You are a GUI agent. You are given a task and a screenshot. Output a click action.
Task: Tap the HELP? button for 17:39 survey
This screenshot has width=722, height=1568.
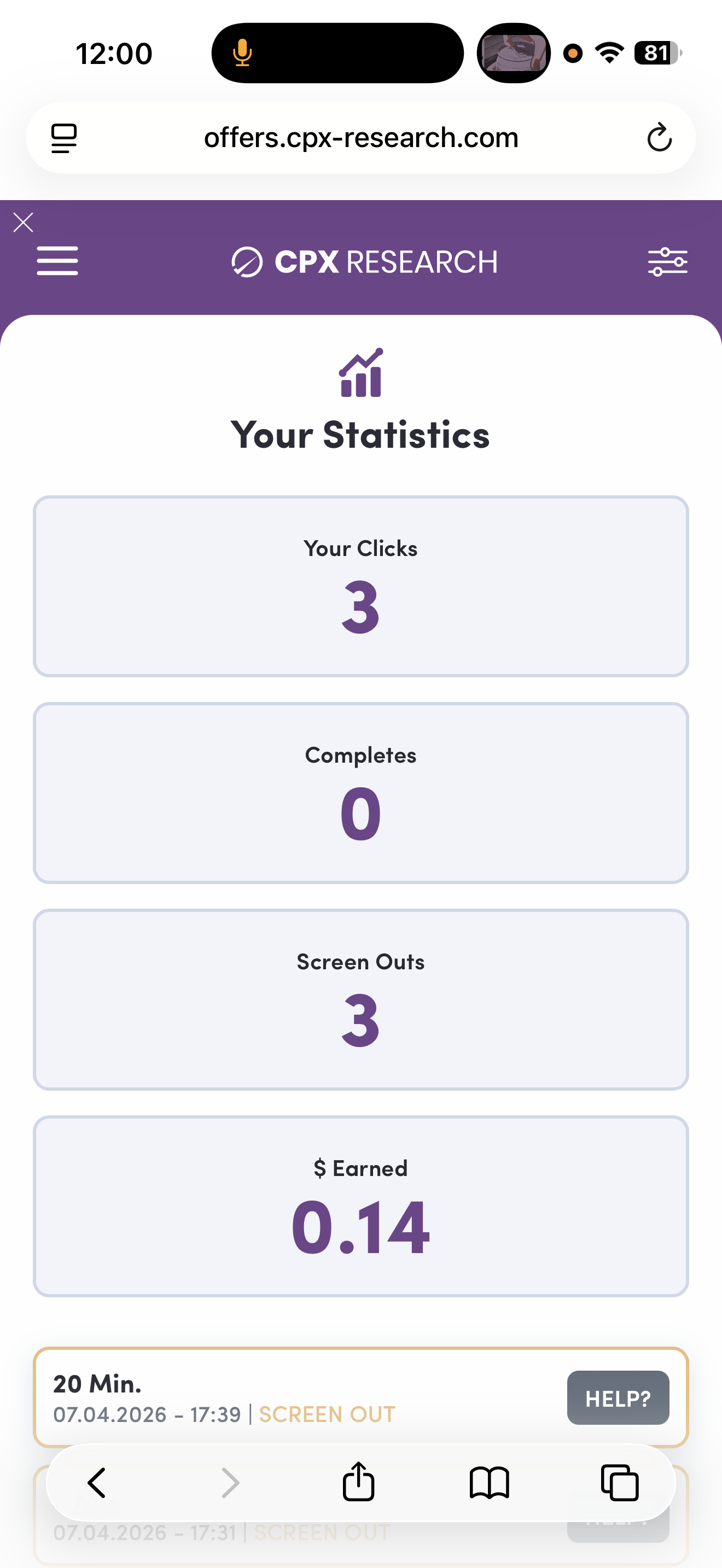click(618, 1398)
